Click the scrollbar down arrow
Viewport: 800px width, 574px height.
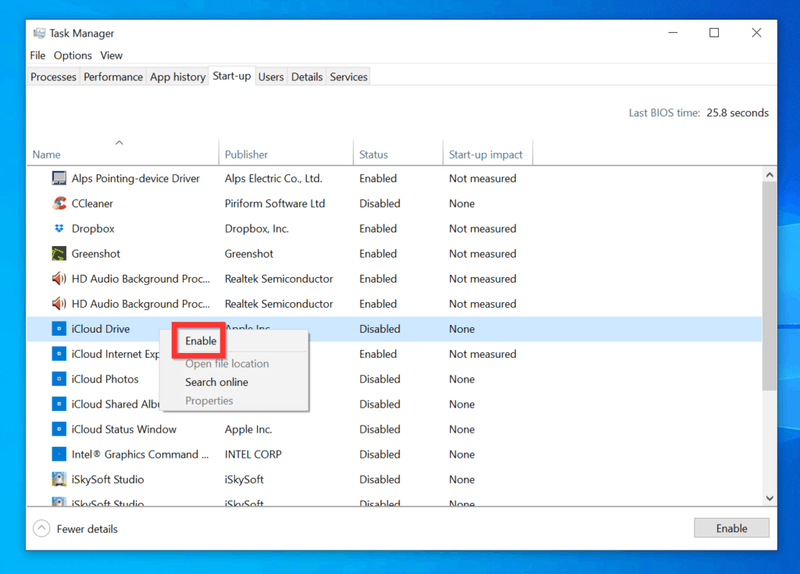tap(769, 498)
